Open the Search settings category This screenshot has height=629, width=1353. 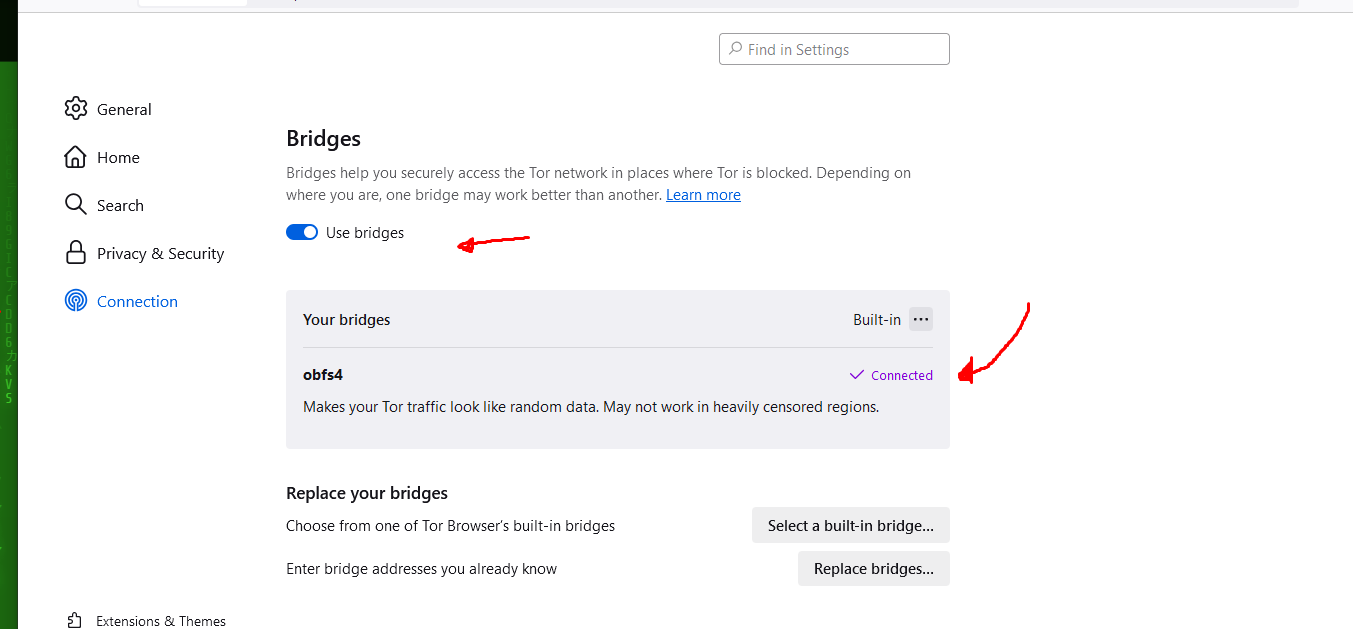click(x=105, y=205)
